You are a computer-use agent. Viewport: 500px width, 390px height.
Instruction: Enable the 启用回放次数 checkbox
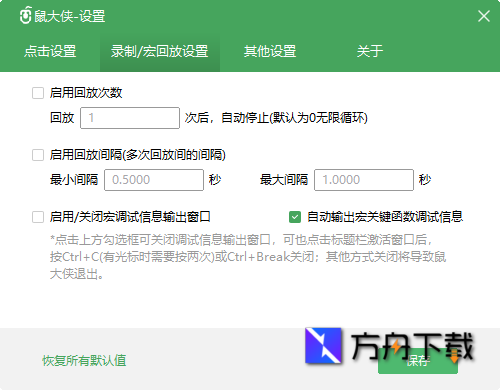coord(38,93)
